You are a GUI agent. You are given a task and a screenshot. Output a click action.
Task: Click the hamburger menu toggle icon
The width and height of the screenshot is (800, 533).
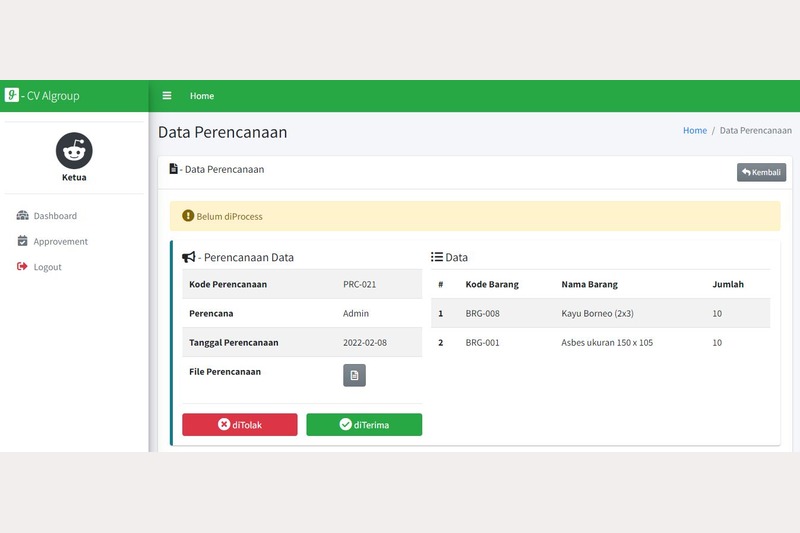[167, 96]
